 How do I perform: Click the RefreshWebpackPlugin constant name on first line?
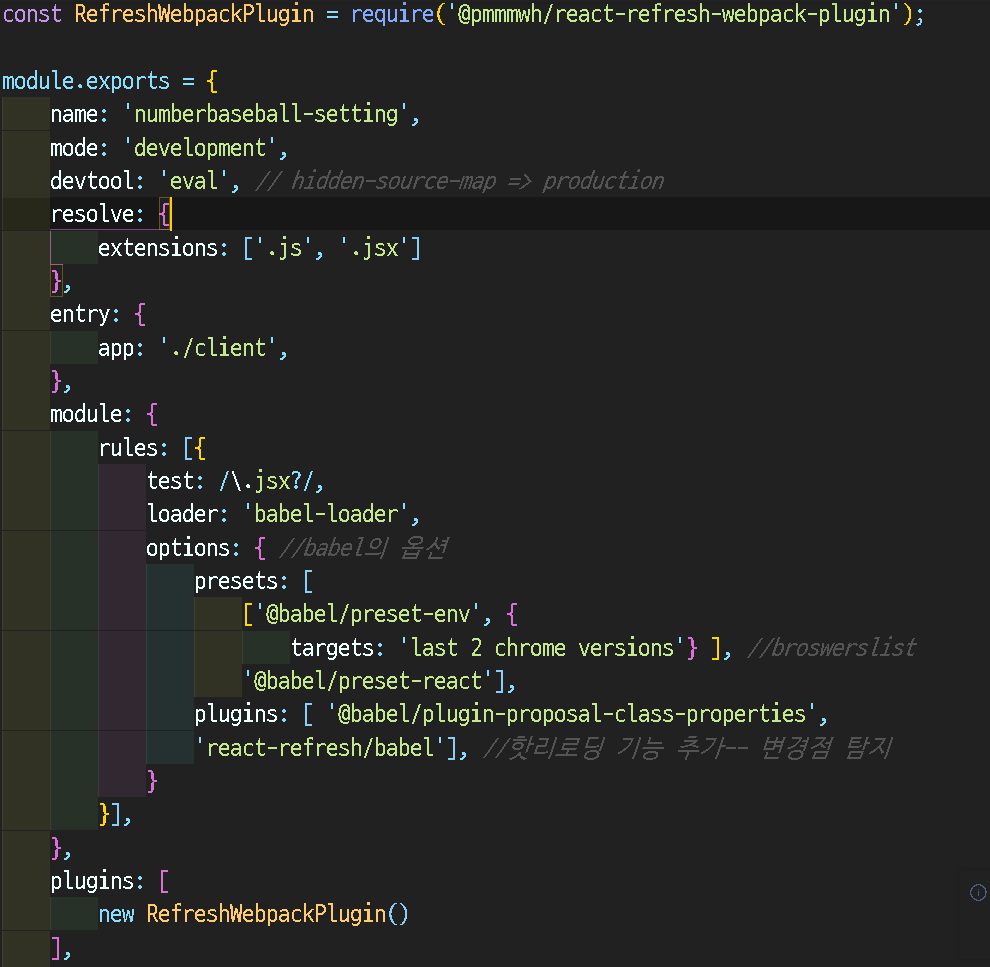tap(194, 14)
